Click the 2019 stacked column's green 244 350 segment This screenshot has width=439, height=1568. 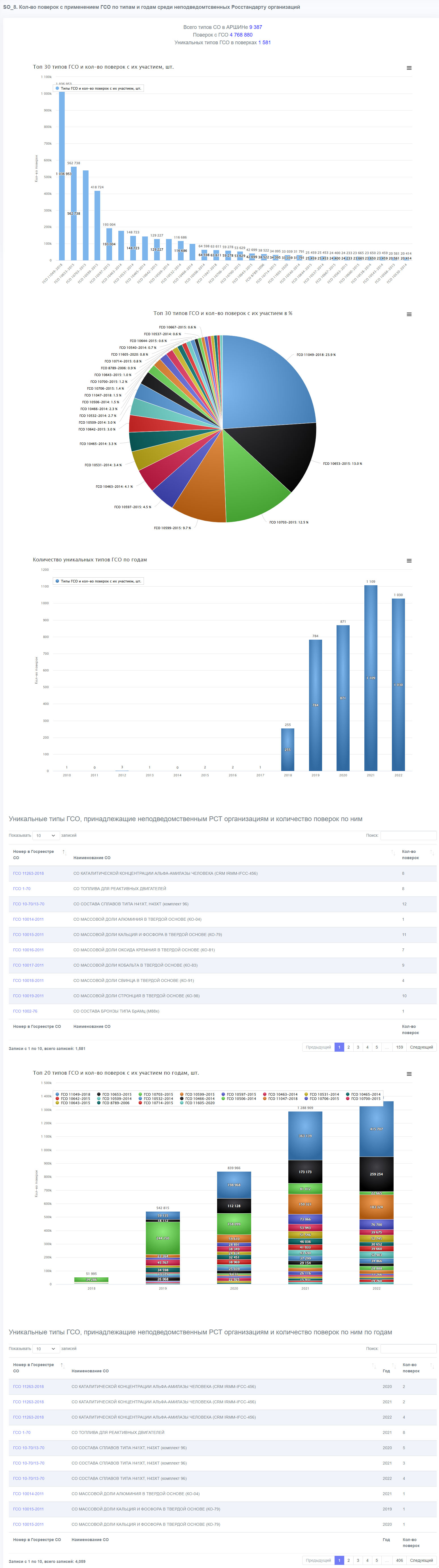pos(163,1238)
